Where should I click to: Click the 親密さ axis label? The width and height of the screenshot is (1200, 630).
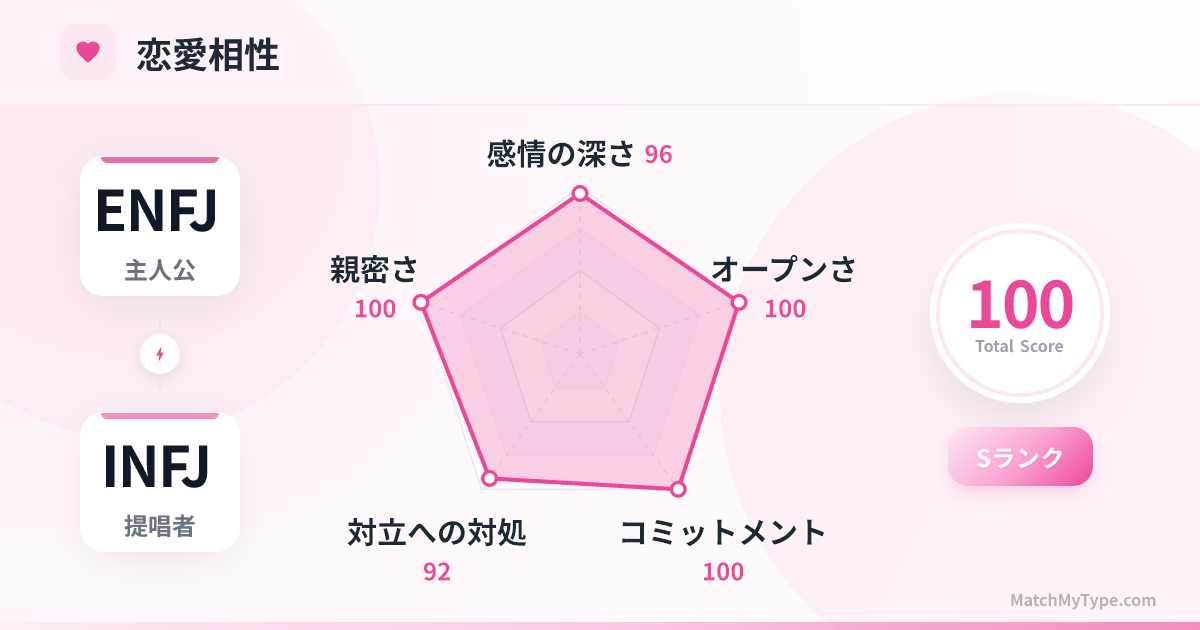(374, 270)
